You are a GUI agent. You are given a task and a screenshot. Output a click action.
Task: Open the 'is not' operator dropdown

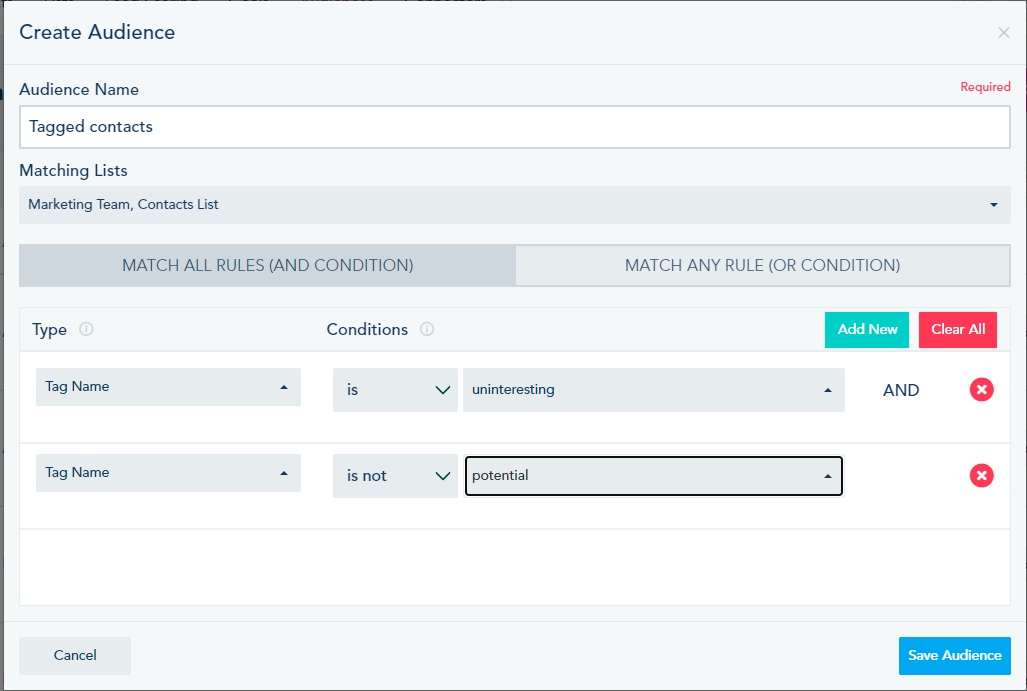(x=395, y=476)
